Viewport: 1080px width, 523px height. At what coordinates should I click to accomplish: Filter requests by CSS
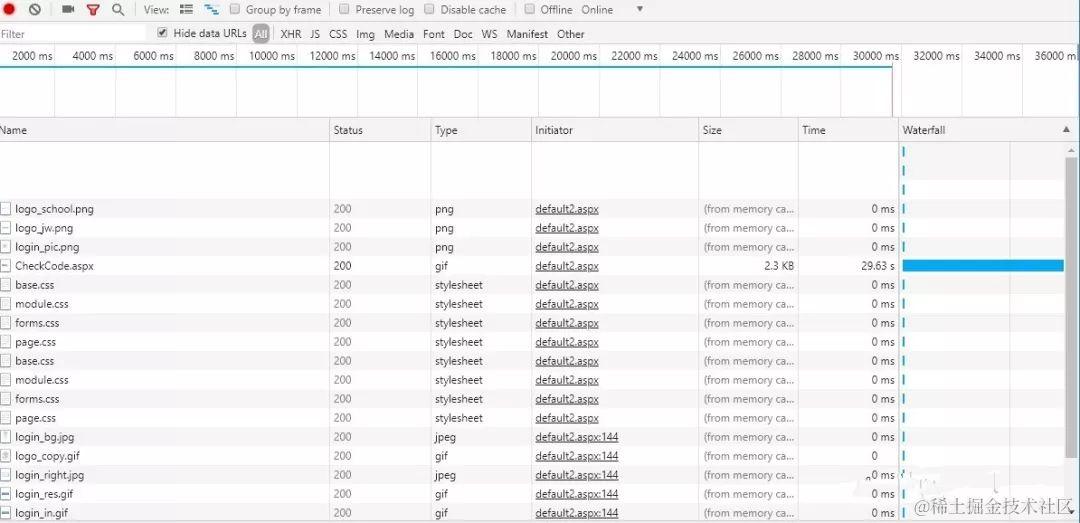tap(338, 34)
